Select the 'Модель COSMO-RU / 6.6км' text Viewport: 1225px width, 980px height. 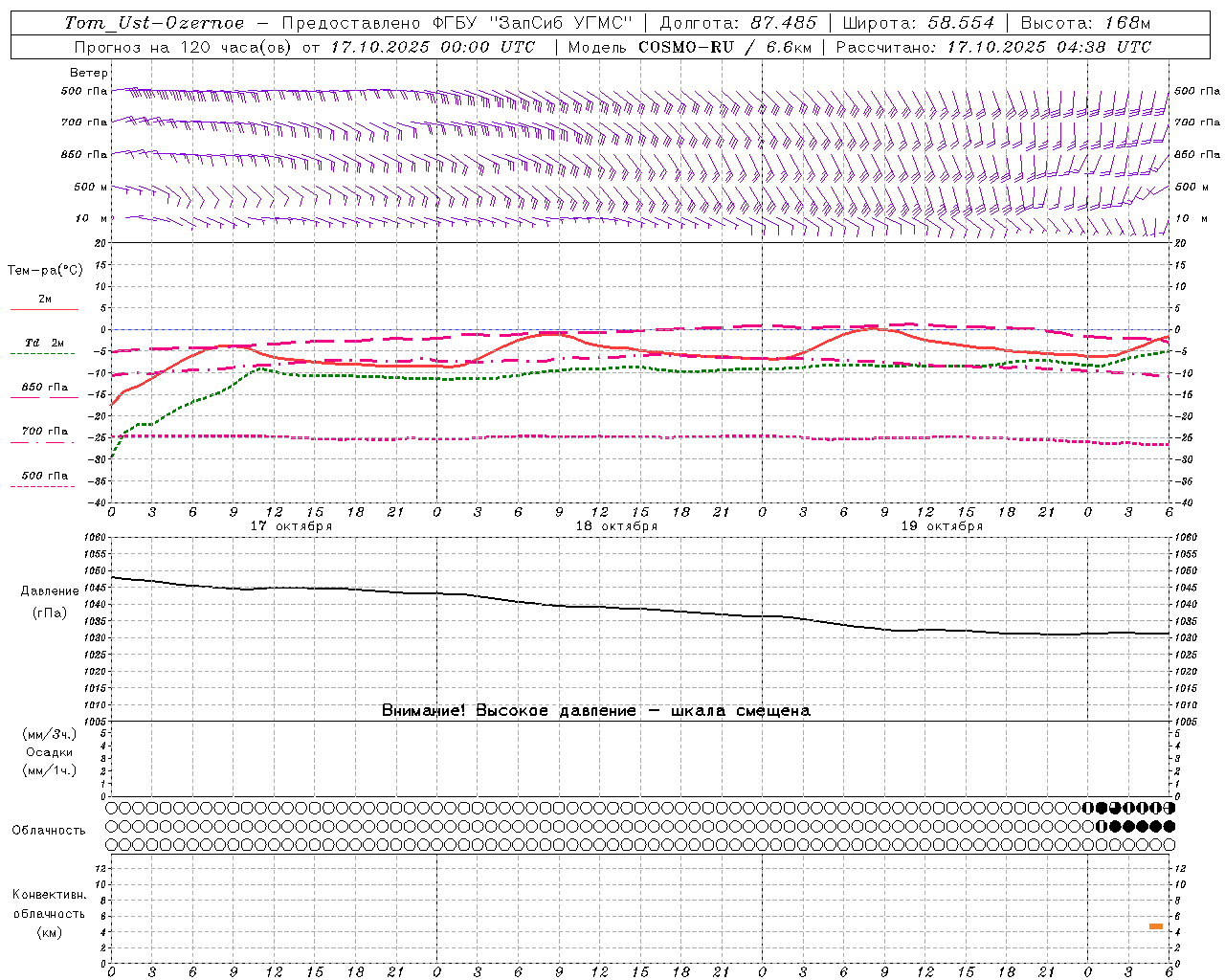click(x=689, y=47)
